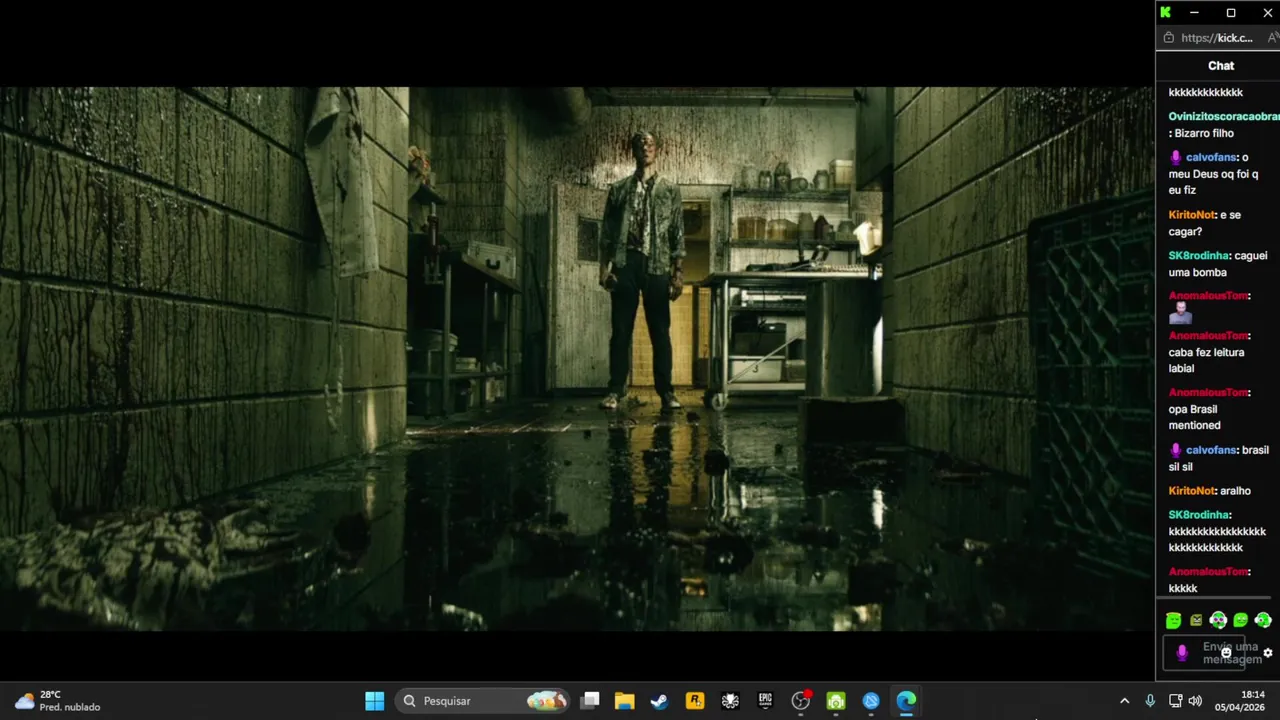Open the Read aloud icon in the address bar

click(1272, 38)
